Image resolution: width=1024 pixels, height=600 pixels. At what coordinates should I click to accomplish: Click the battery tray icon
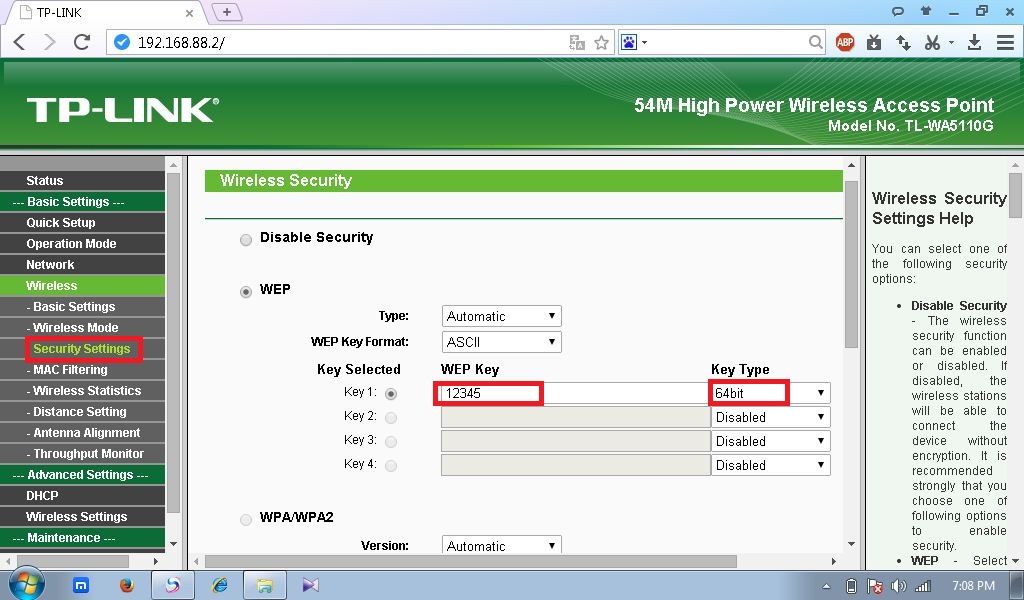851,586
